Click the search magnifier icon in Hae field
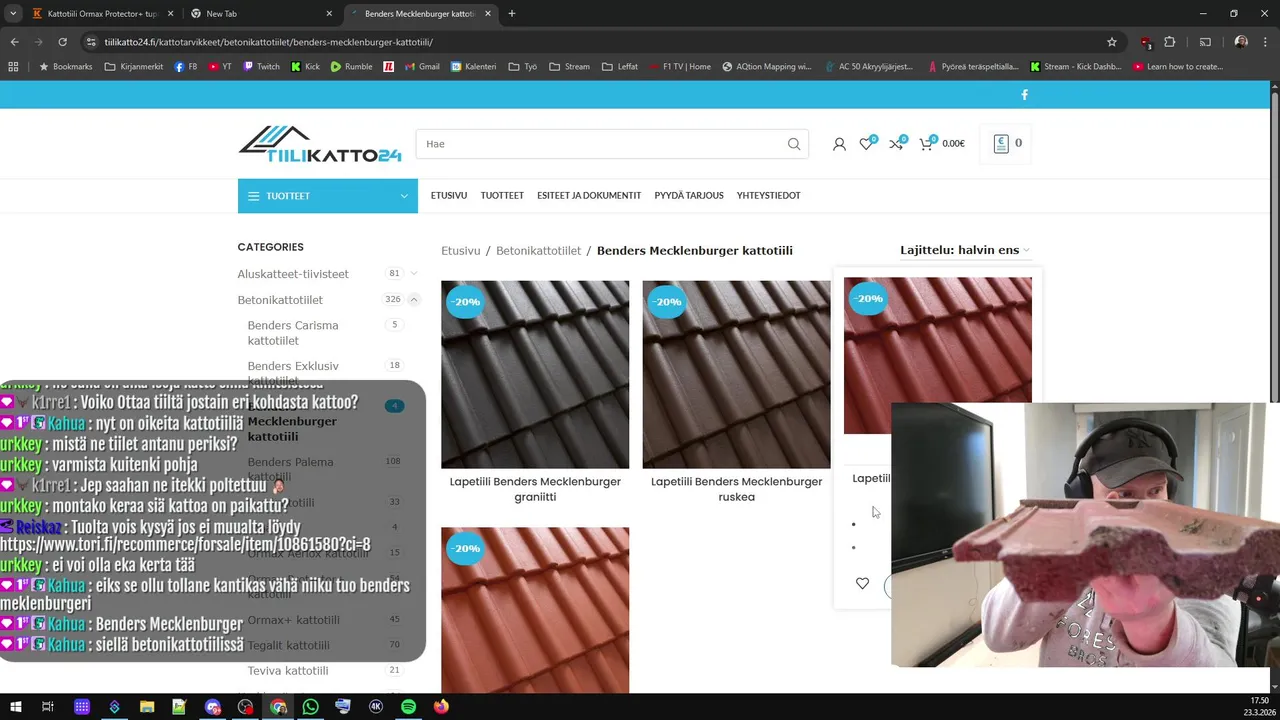Screen dimensions: 1280x720 click(x=794, y=144)
